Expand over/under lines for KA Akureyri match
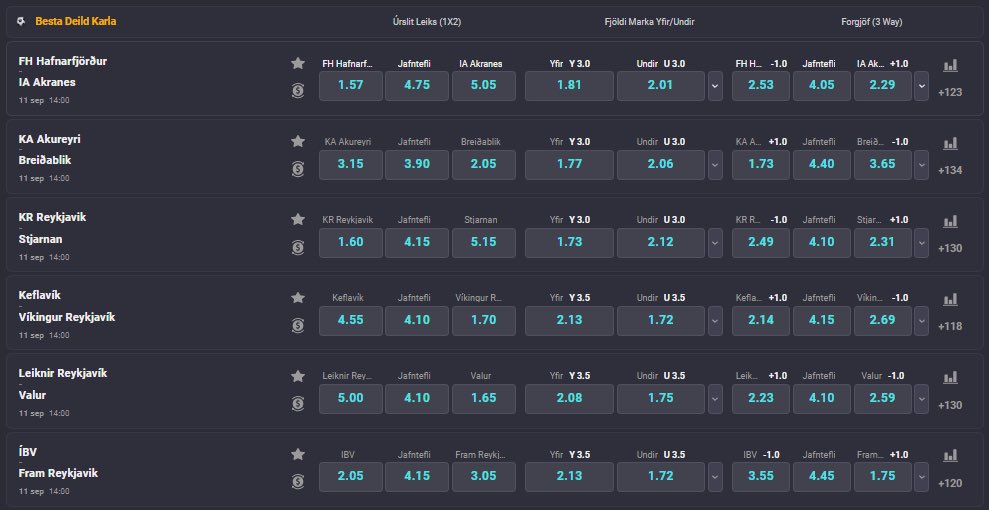This screenshot has height=510, width=989. 715,165
